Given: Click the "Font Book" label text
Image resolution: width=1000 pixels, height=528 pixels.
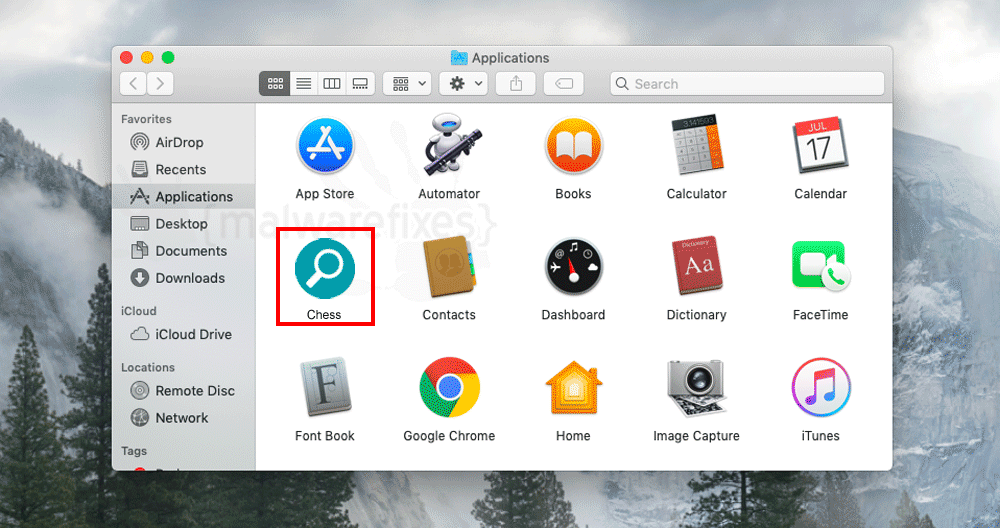Looking at the screenshot, I should pos(325,436).
